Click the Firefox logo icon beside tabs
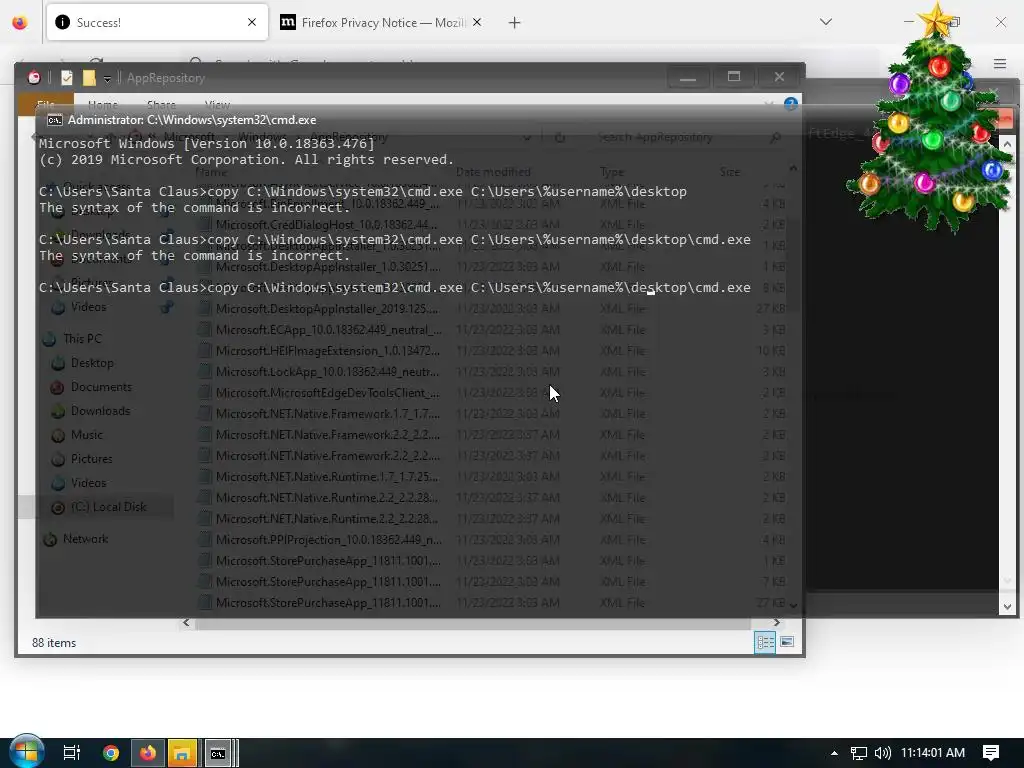This screenshot has width=1024, height=768. 20,22
